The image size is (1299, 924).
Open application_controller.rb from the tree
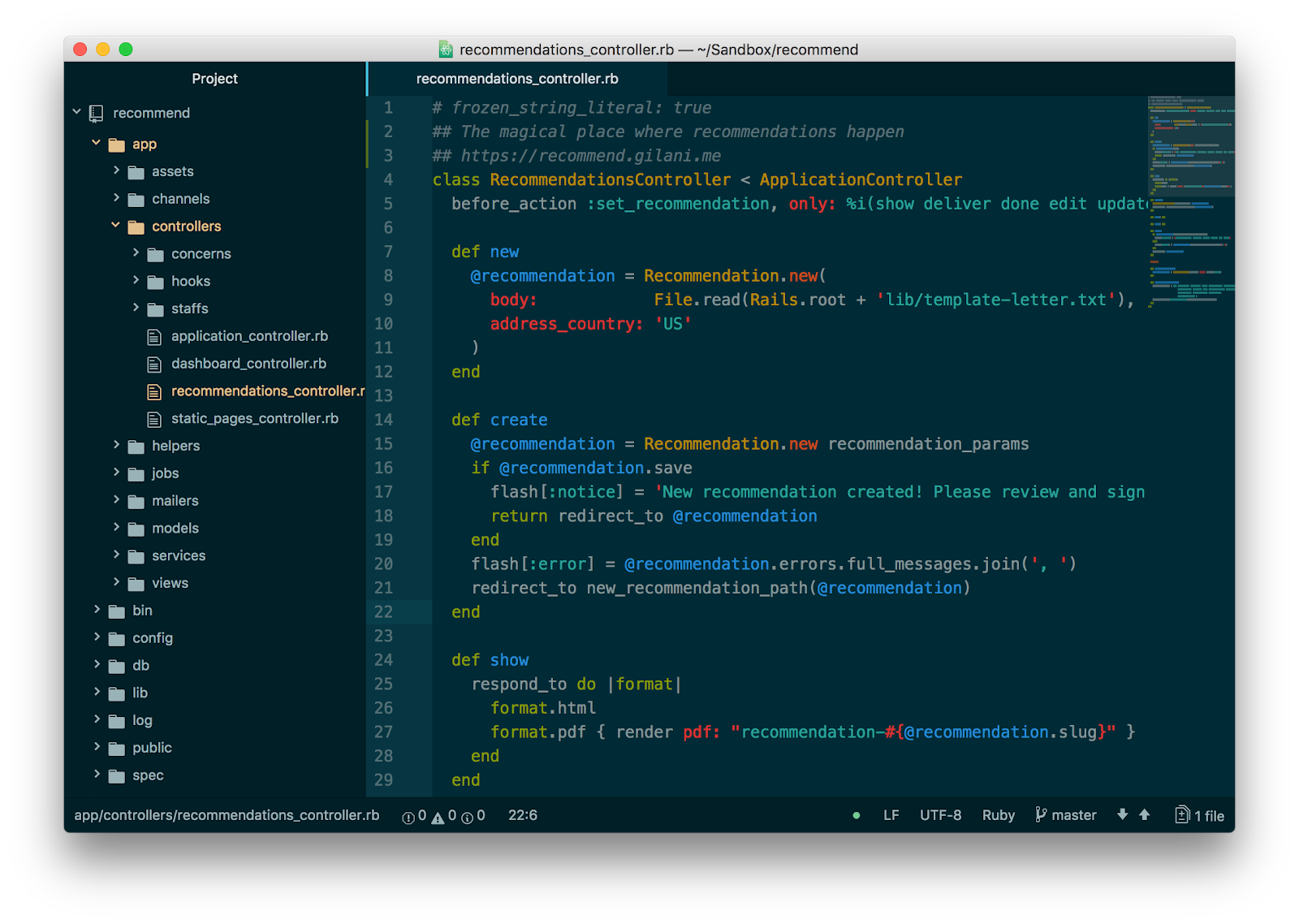pyautogui.click(x=249, y=336)
